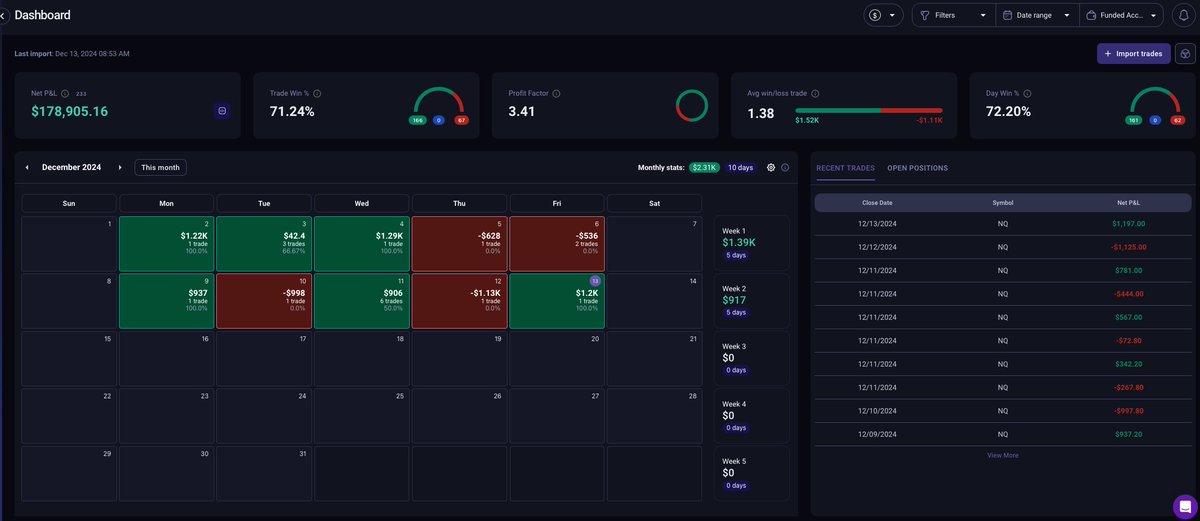The image size is (1200, 521).
Task: Open December 6 day with -$536
Action: coord(557,243)
